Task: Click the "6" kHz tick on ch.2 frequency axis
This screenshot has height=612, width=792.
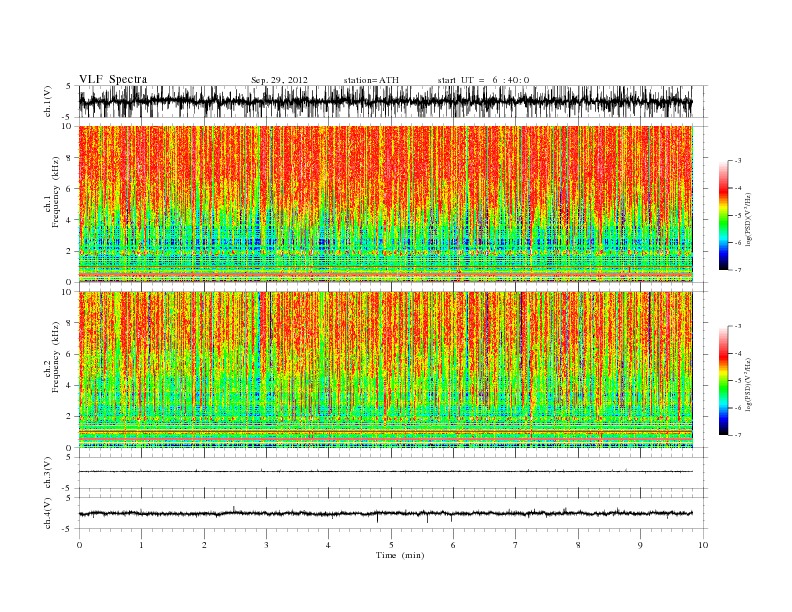Action: pyautogui.click(x=70, y=354)
